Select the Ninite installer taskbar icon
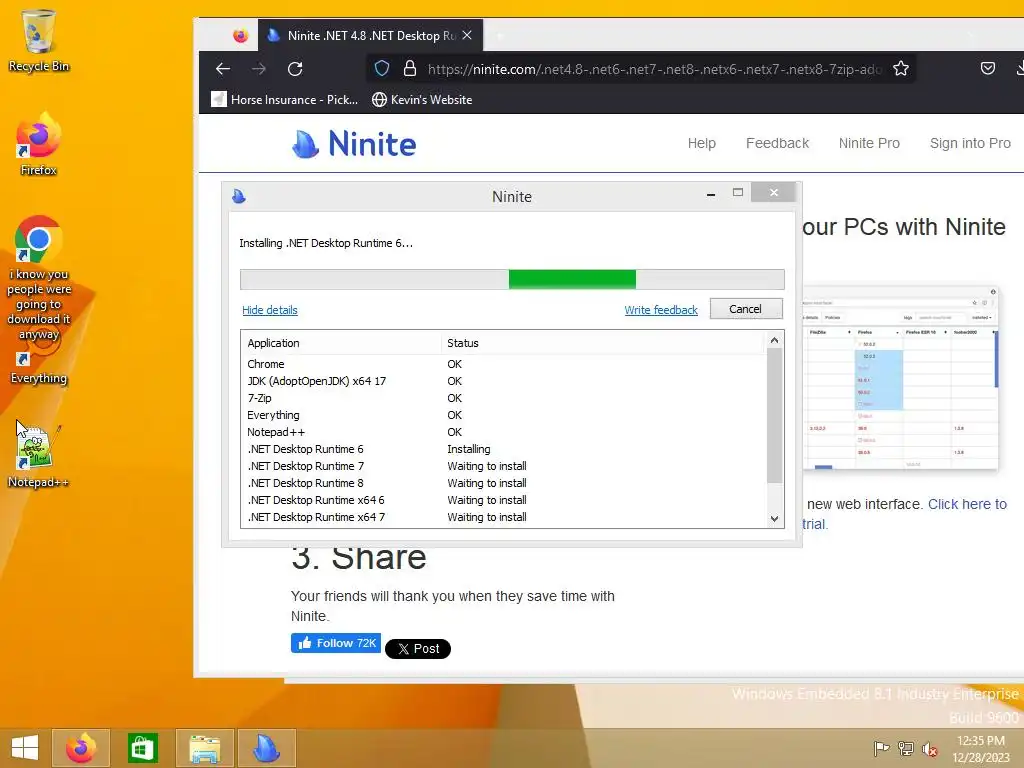The width and height of the screenshot is (1024, 768). (x=266, y=748)
